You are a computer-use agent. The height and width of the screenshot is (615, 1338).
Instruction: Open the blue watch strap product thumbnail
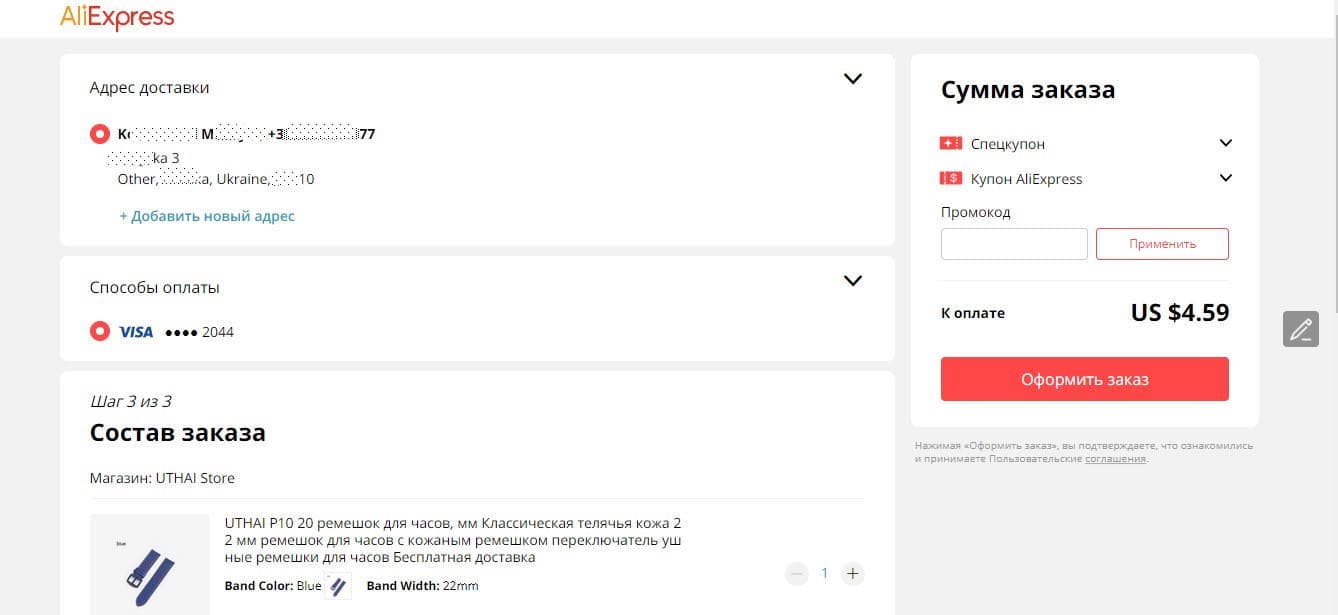(150, 565)
